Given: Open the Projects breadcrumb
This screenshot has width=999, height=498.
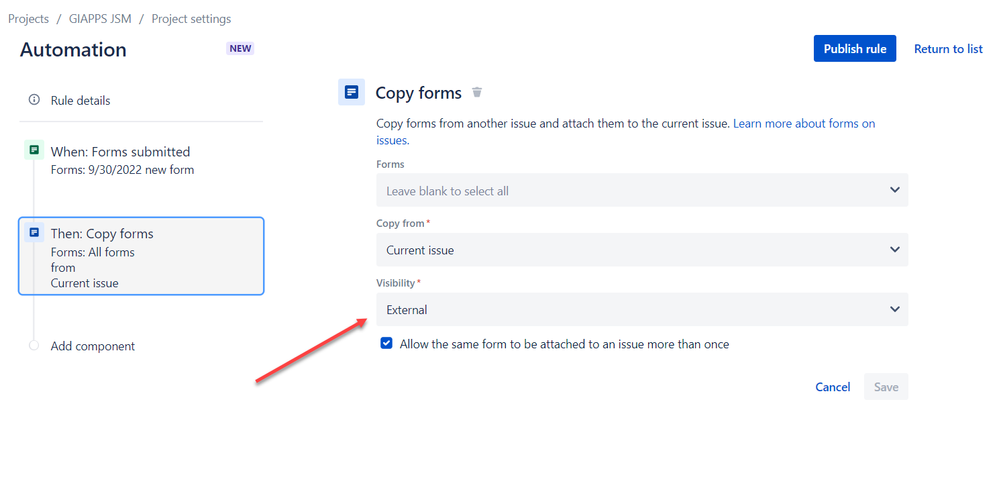Looking at the screenshot, I should 28,19.
